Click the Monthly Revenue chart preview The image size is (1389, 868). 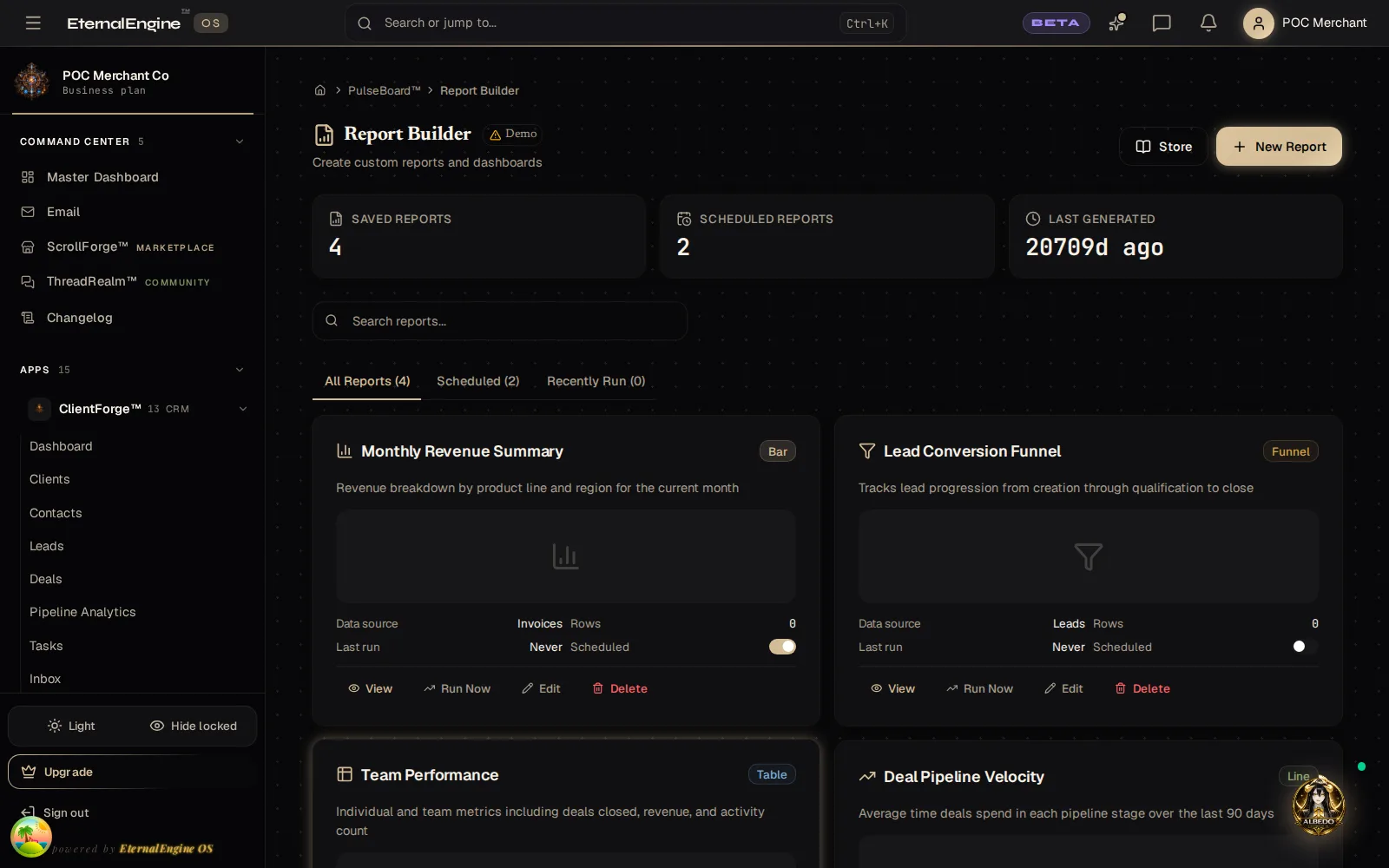click(x=566, y=556)
